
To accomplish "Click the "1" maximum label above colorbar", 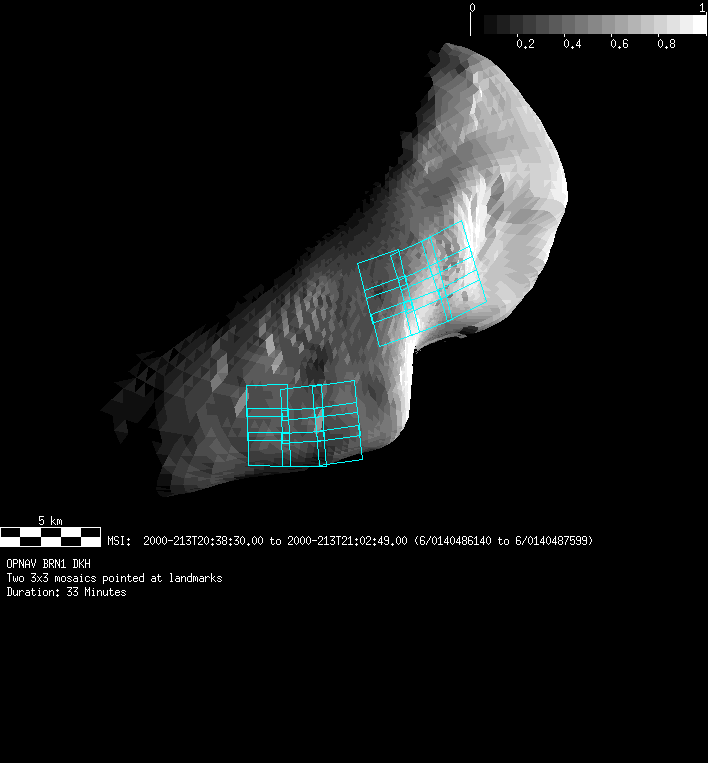I will click(702, 7).
